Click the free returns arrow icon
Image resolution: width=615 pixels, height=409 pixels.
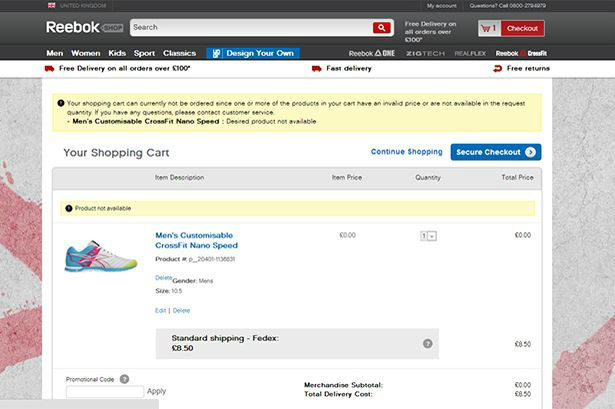tap(497, 69)
